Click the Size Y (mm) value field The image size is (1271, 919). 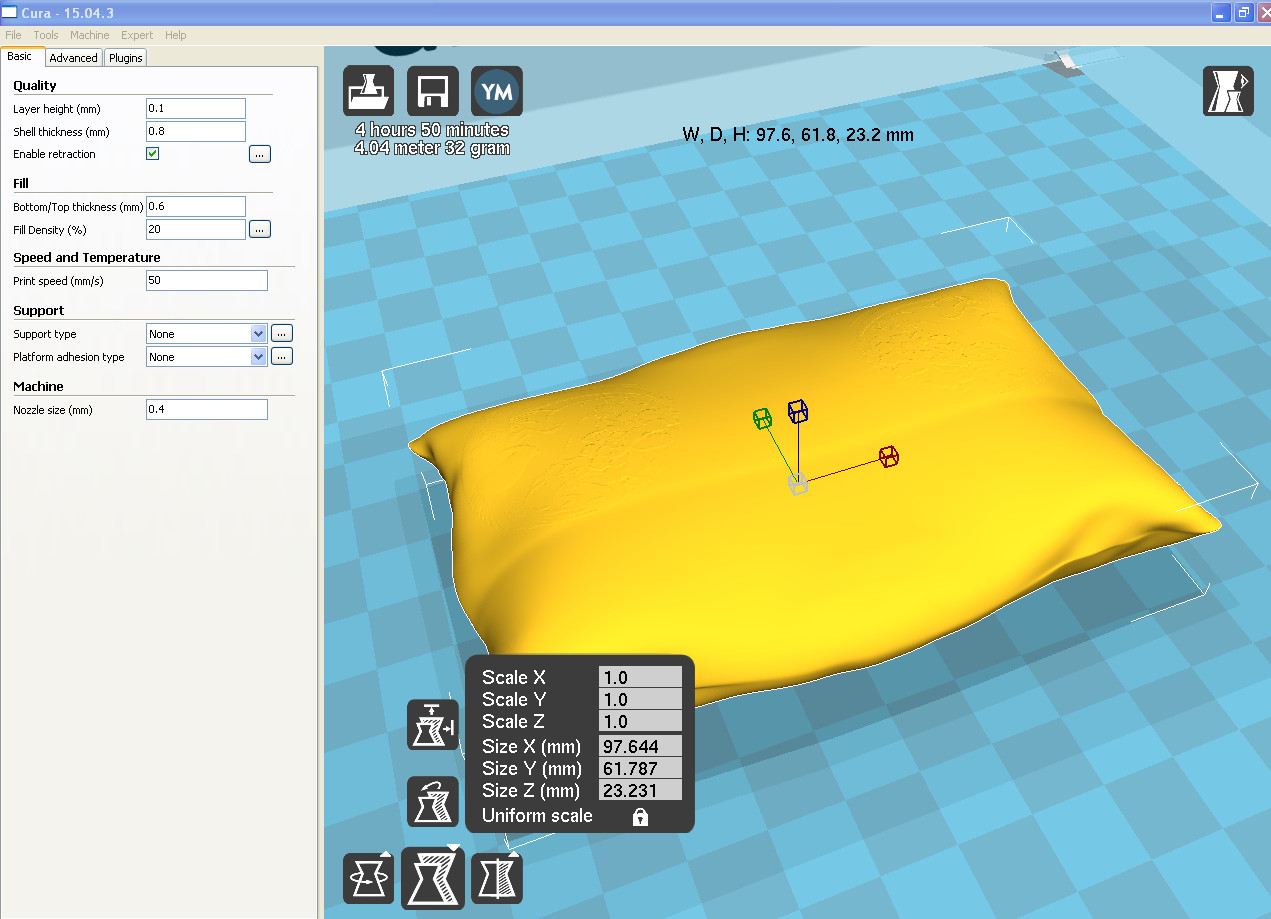[x=640, y=768]
